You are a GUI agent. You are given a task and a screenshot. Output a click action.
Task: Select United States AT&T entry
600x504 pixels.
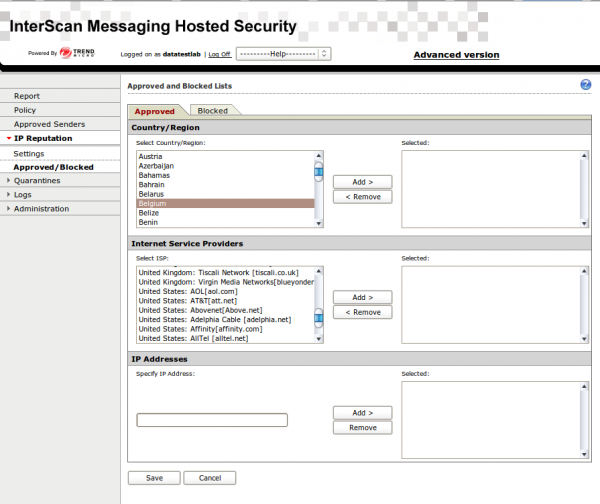225,301
